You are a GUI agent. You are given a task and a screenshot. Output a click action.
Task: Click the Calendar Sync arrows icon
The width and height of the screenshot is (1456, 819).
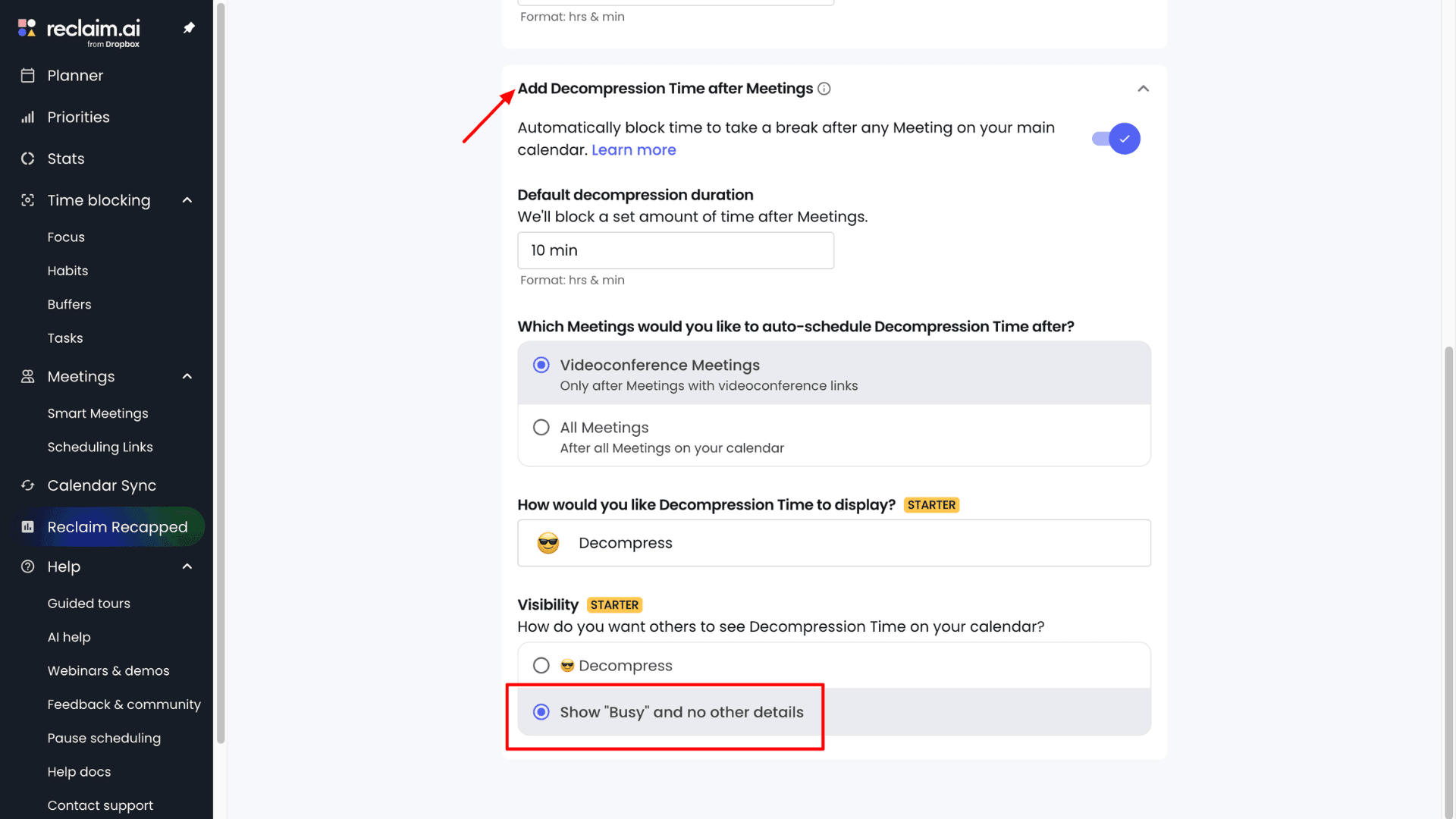(28, 485)
